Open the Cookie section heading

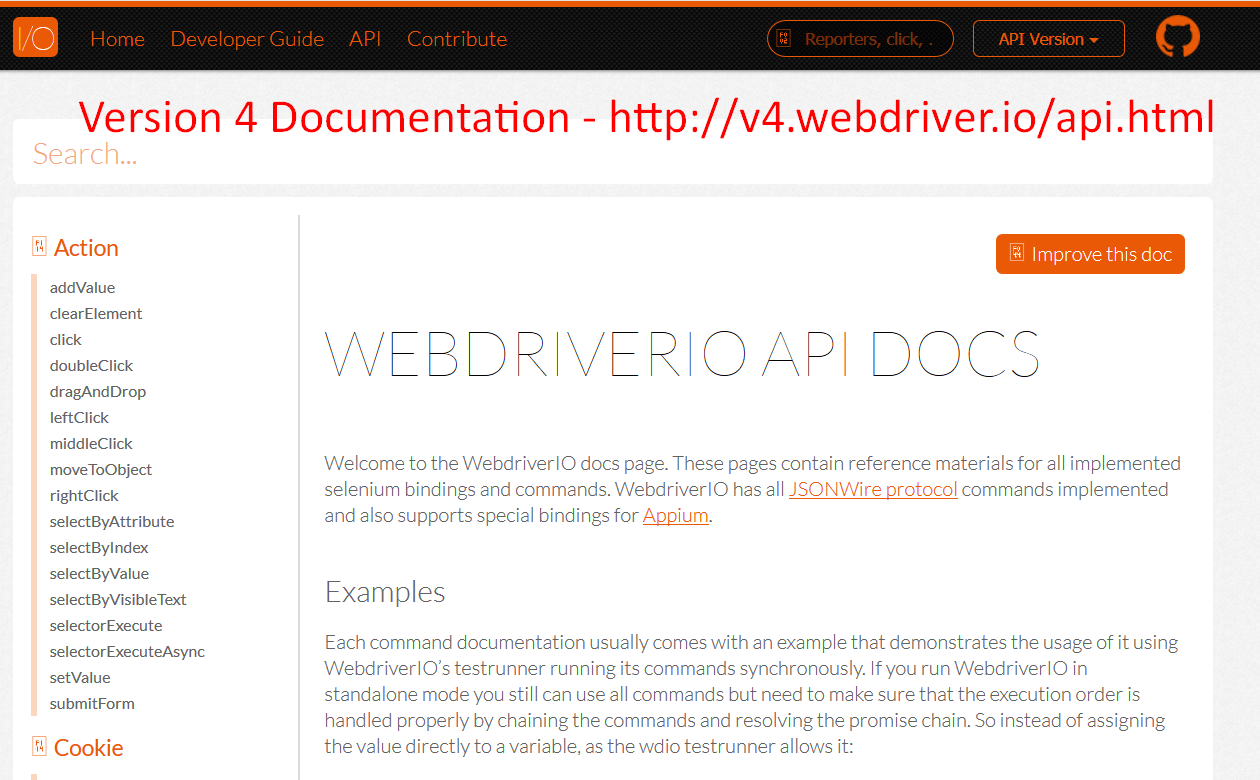[x=89, y=748]
